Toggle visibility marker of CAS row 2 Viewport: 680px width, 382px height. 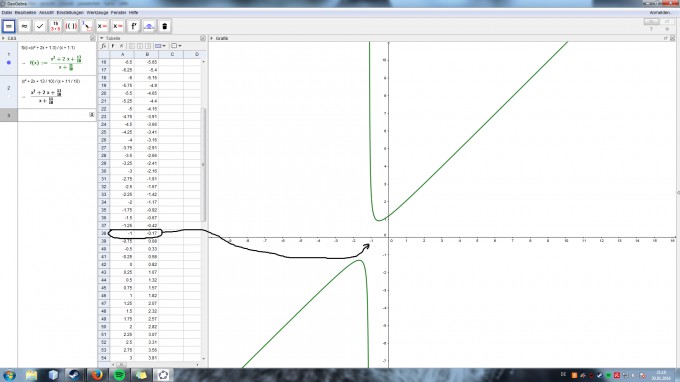tap(9, 96)
